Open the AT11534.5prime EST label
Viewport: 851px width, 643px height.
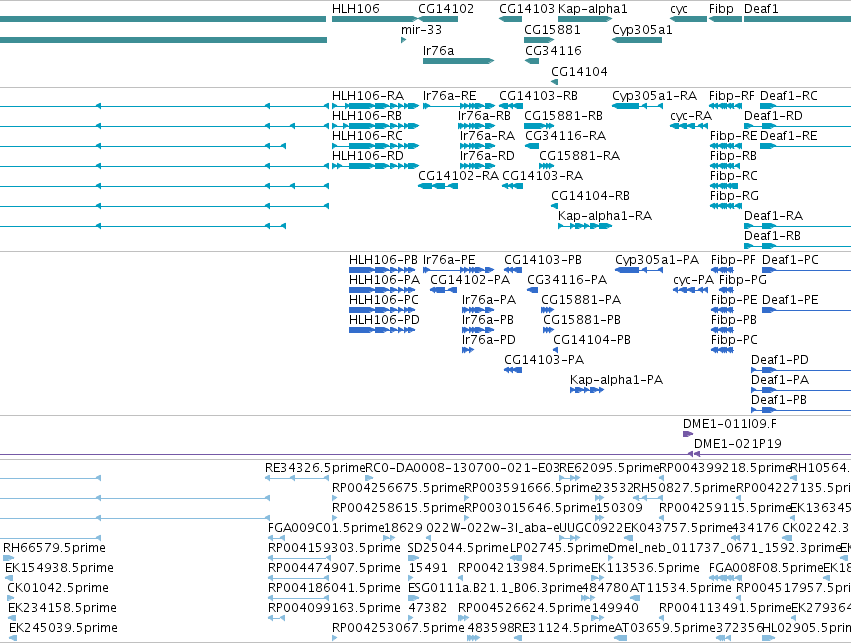pos(681,588)
